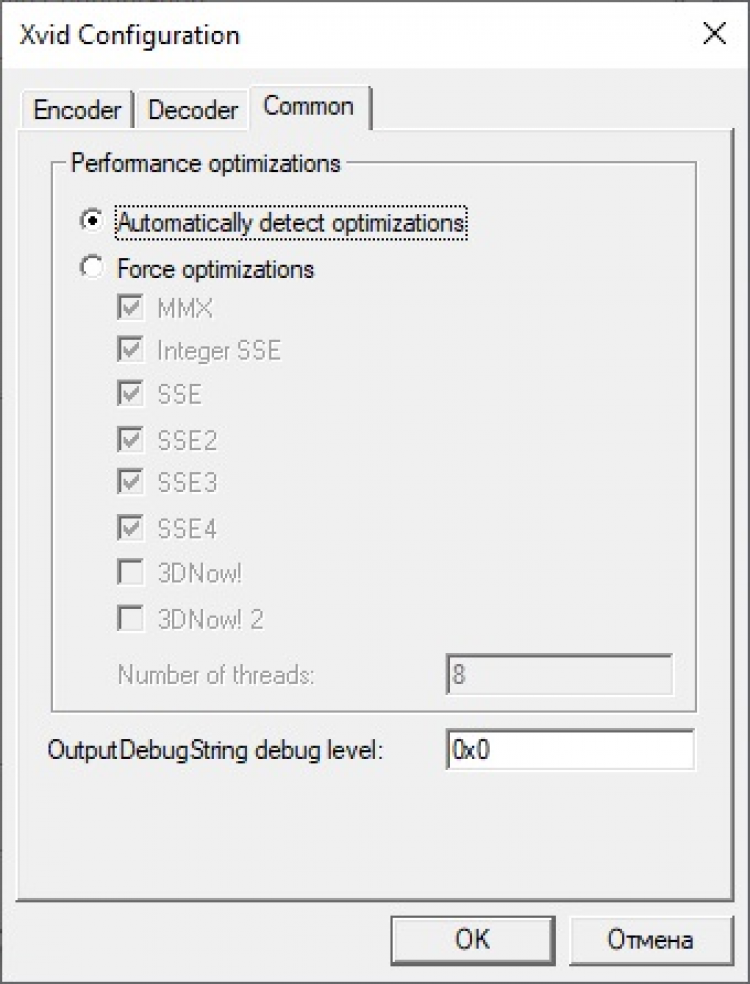Open the Decoder tab

pyautogui.click(x=192, y=110)
